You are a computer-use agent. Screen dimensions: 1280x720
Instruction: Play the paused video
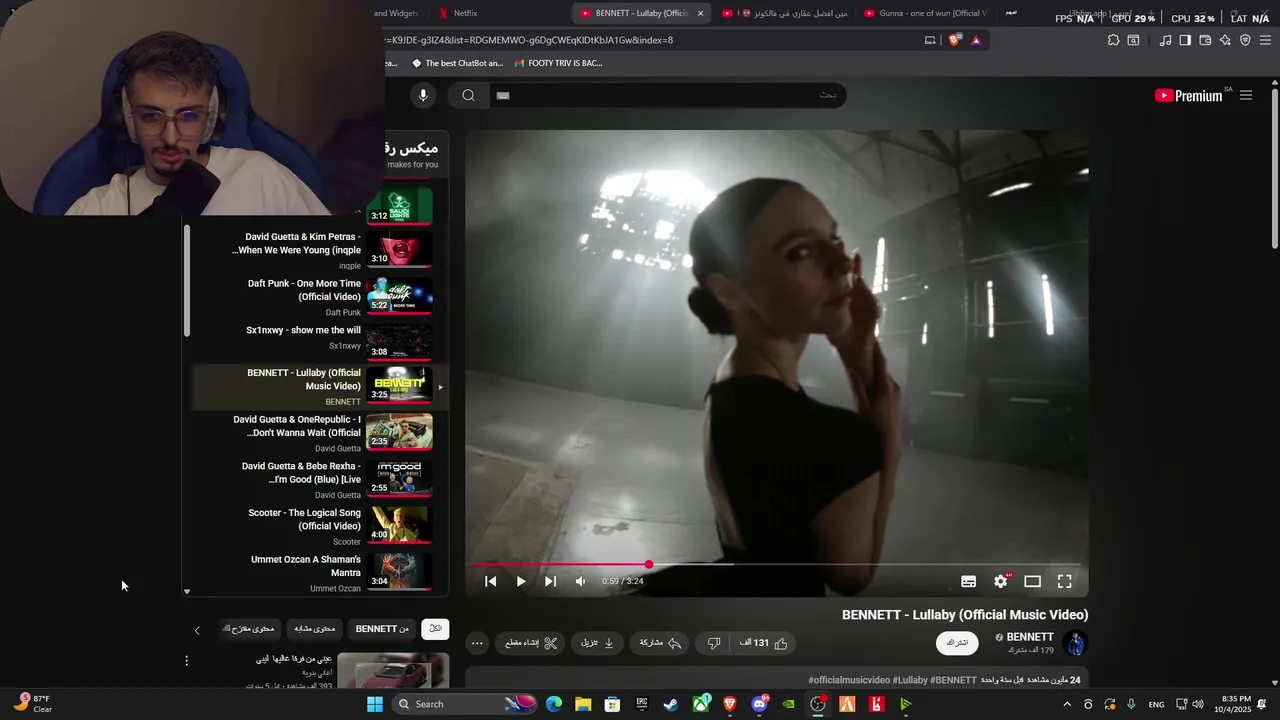point(521,581)
